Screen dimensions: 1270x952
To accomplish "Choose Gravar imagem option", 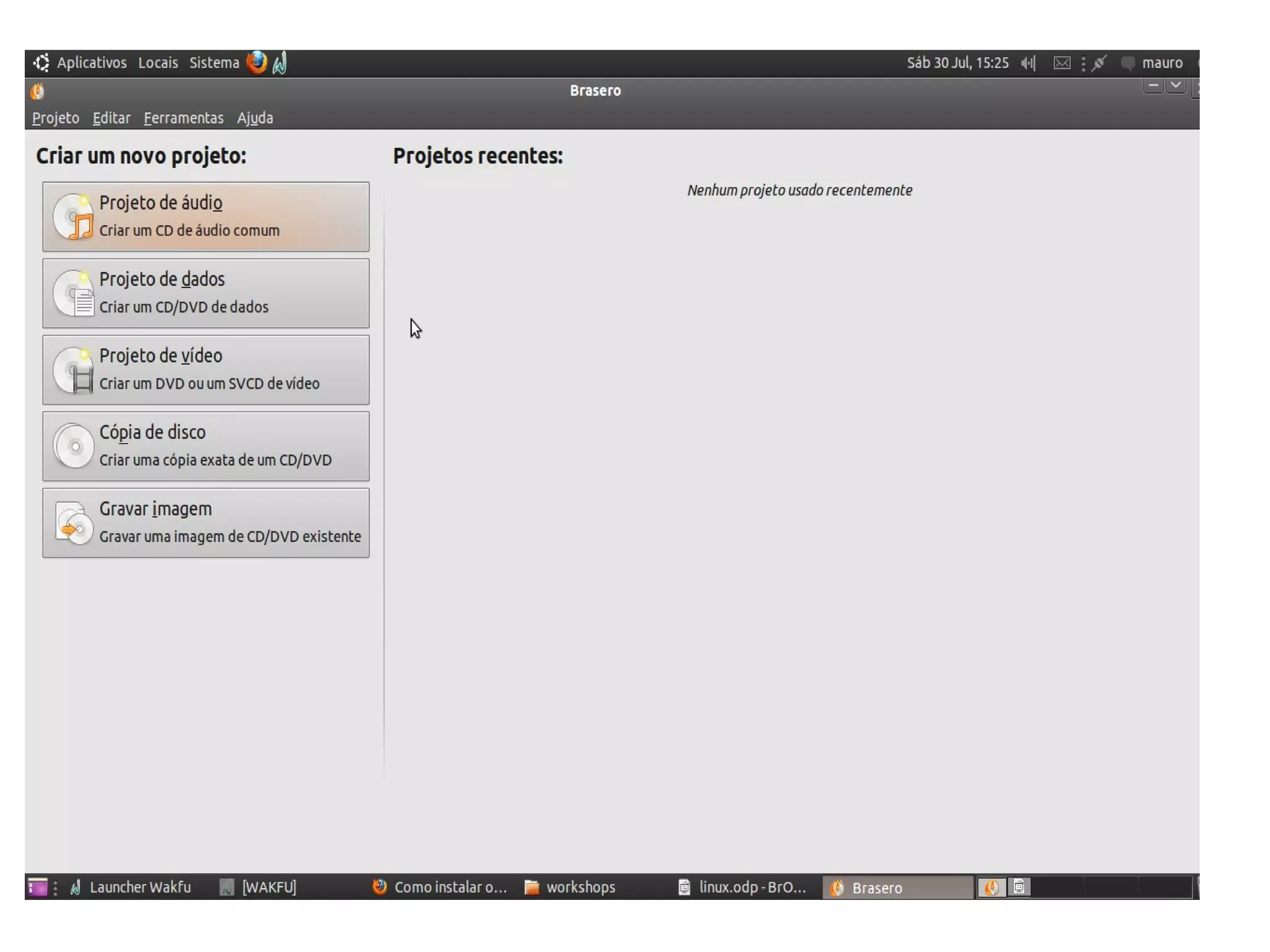I will pos(206,522).
